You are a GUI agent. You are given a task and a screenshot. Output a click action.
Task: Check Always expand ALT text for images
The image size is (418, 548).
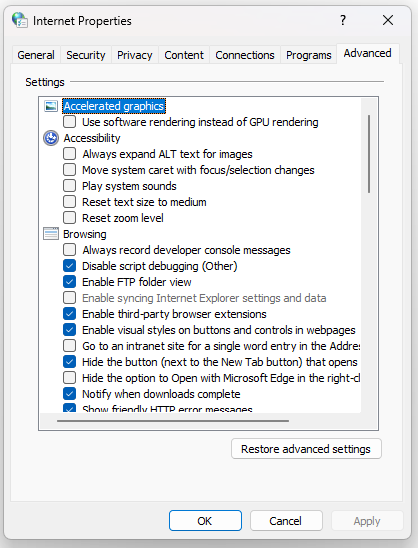[70, 154]
